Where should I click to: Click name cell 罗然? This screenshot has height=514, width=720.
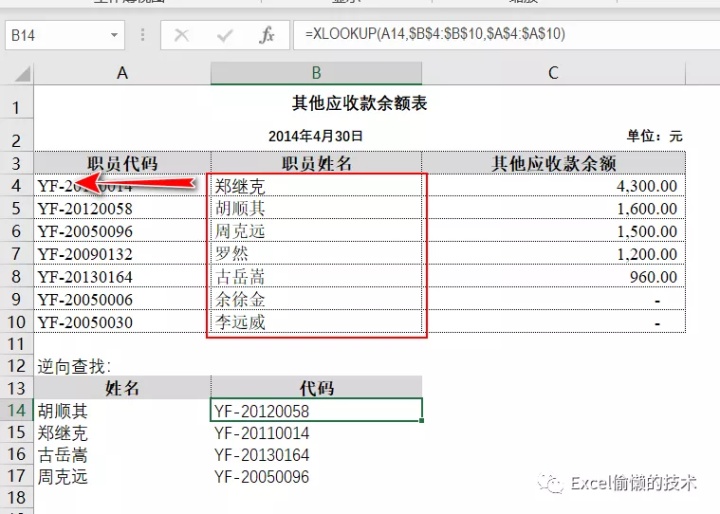coord(316,254)
